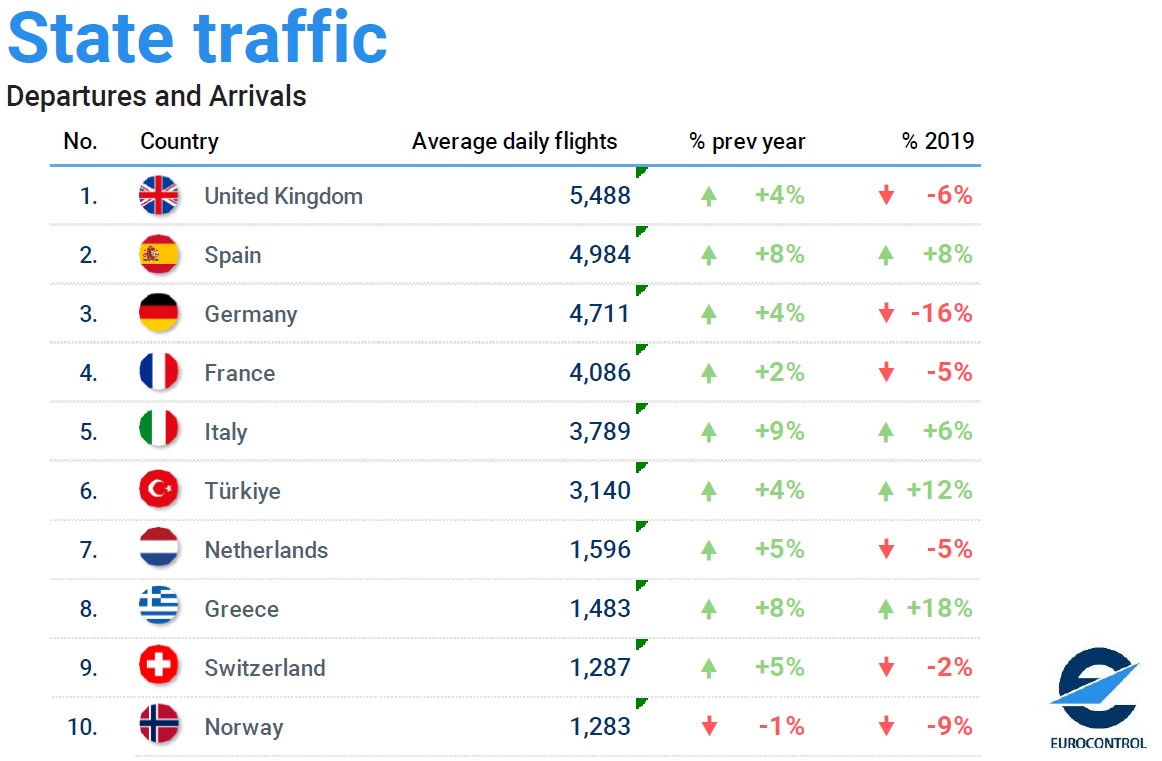The height and width of the screenshot is (761, 1162).
Task: Select the Germany flag icon
Action: pyautogui.click(x=159, y=313)
